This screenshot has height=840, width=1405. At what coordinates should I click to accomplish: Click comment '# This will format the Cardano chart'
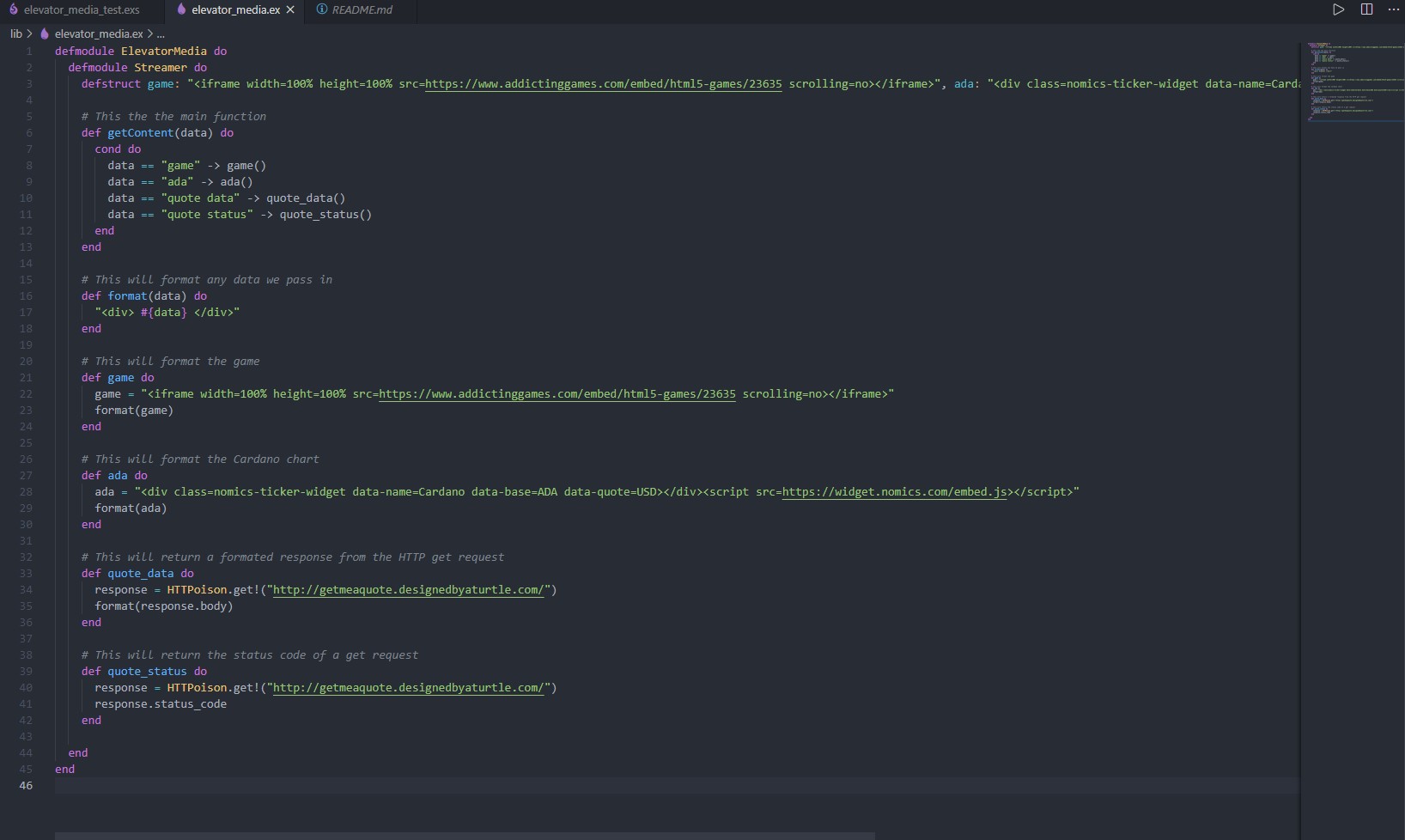(200, 460)
